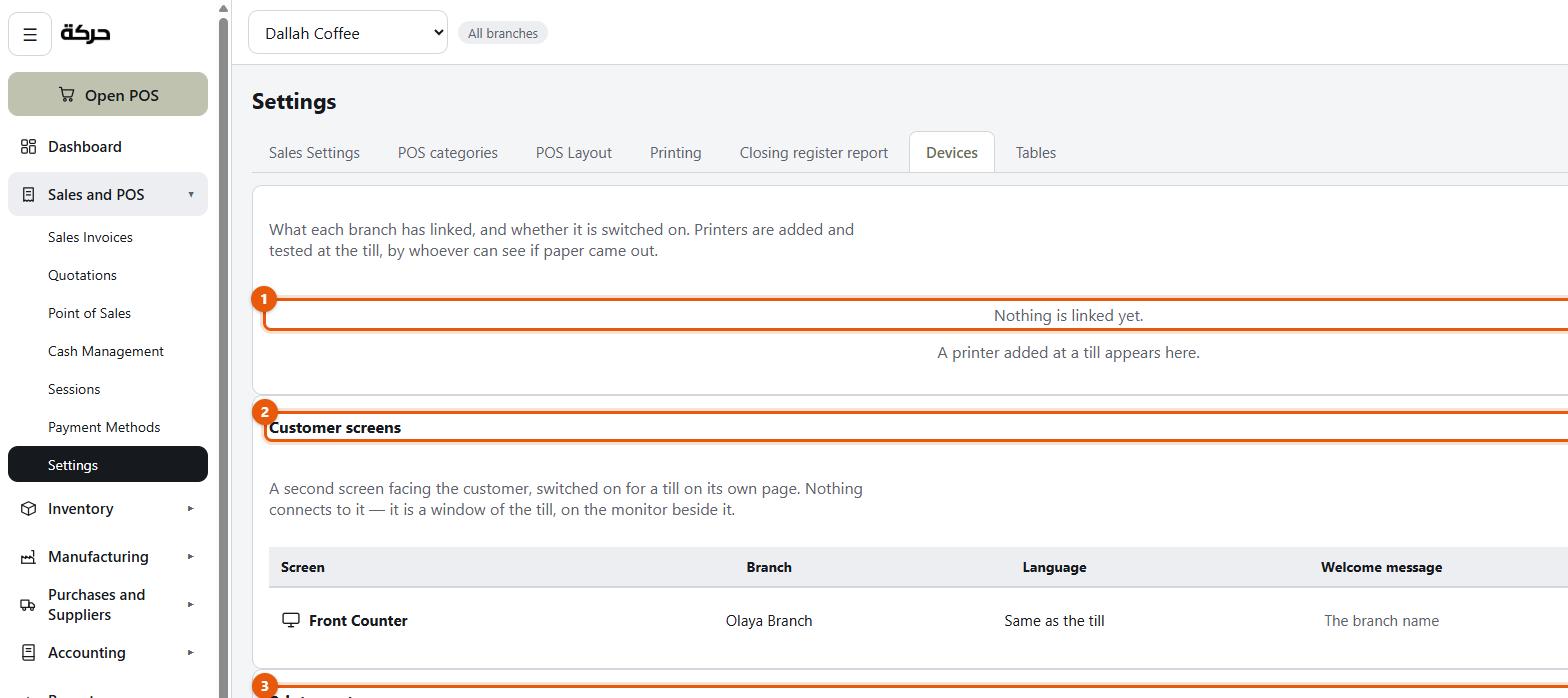Click the Dashboard grid icon
The width and height of the screenshot is (1568, 698).
tap(28, 147)
